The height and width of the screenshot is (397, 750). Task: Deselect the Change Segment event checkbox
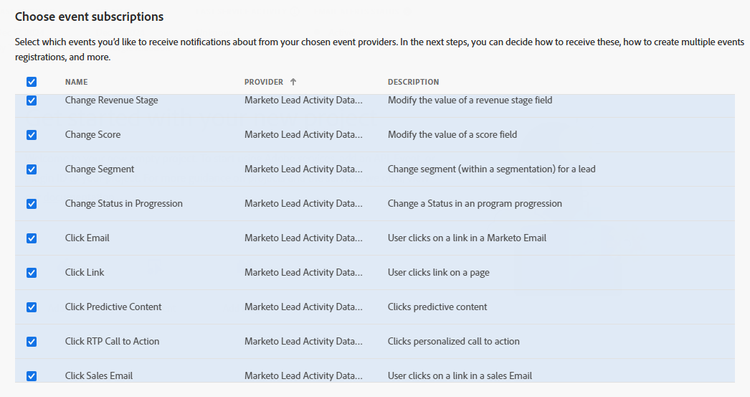point(32,169)
